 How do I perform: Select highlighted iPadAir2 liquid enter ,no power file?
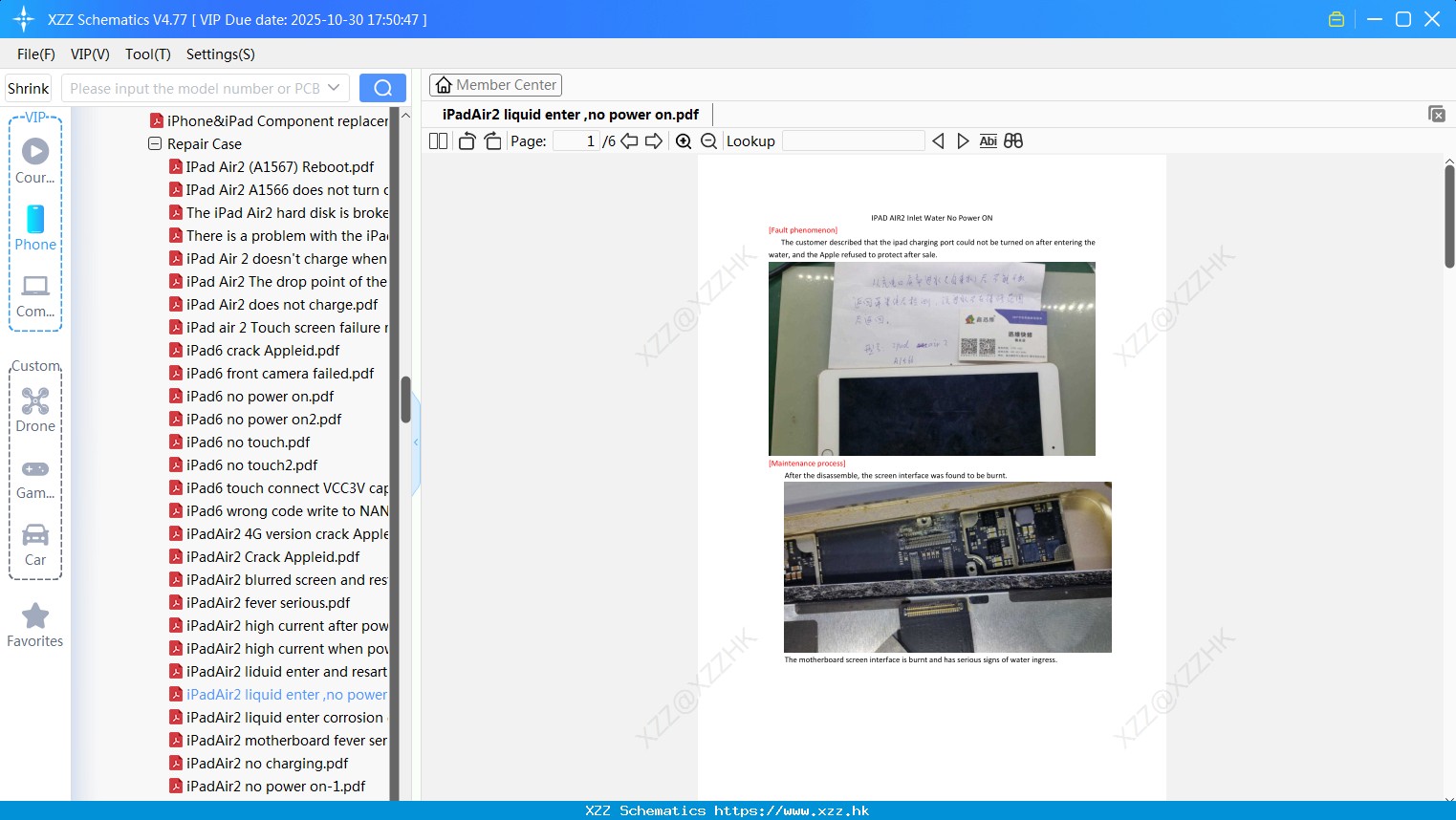pyautogui.click(x=279, y=695)
